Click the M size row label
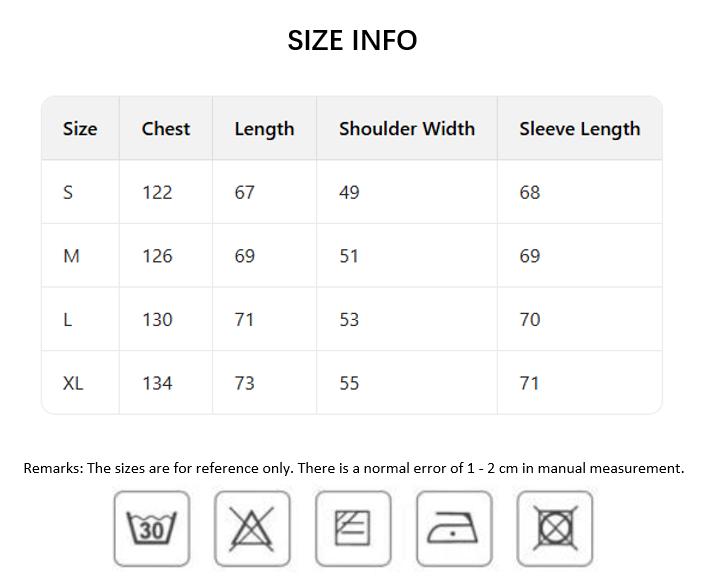 [x=71, y=256]
